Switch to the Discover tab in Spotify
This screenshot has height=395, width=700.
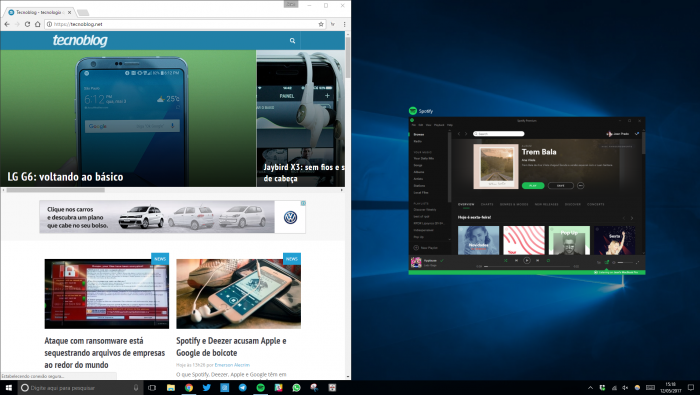click(573, 204)
